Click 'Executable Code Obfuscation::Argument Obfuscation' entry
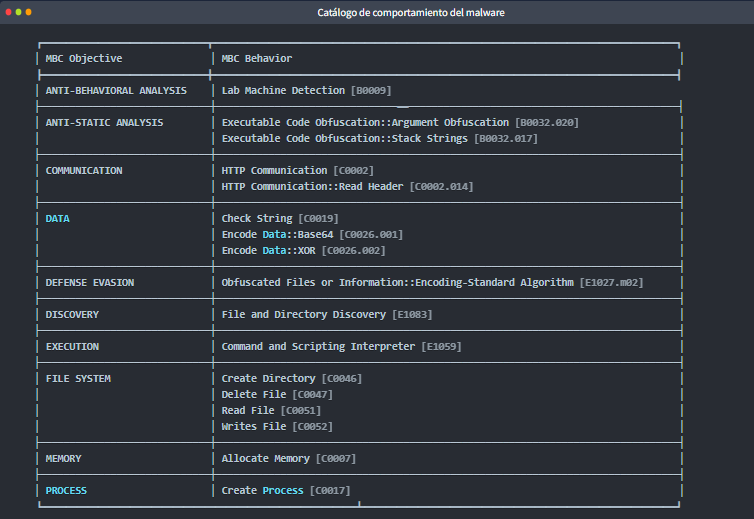The height and width of the screenshot is (519, 754). coord(365,123)
